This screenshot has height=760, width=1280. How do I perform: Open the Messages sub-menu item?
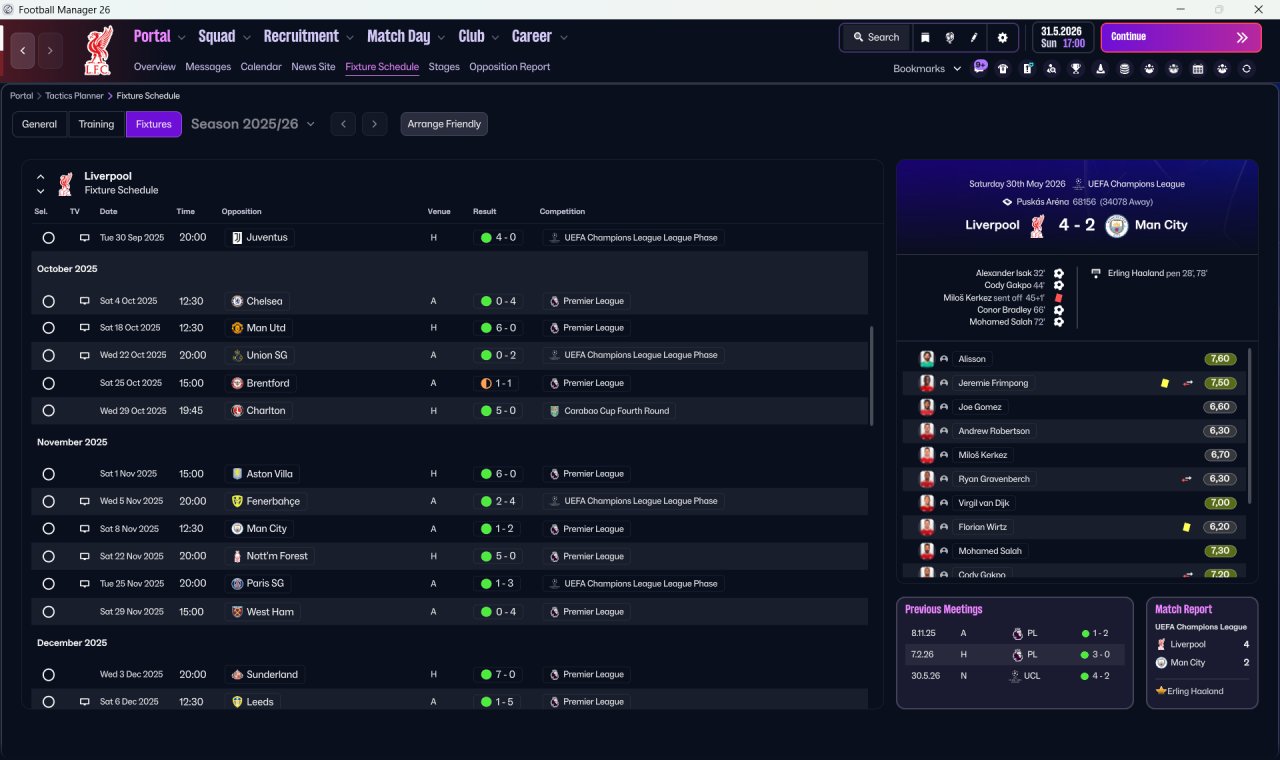208,67
